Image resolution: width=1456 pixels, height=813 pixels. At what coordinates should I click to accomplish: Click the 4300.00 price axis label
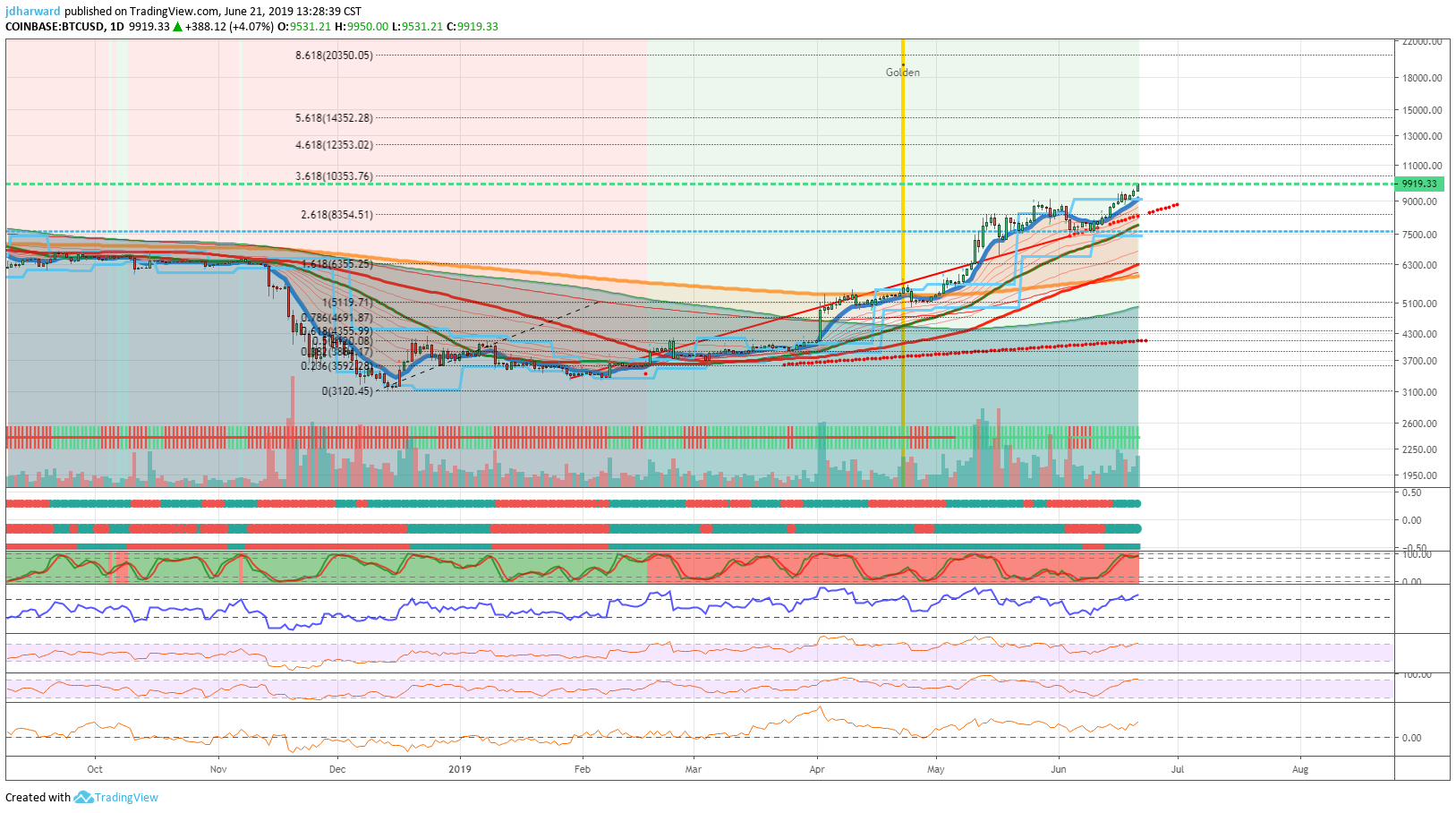tap(1419, 334)
